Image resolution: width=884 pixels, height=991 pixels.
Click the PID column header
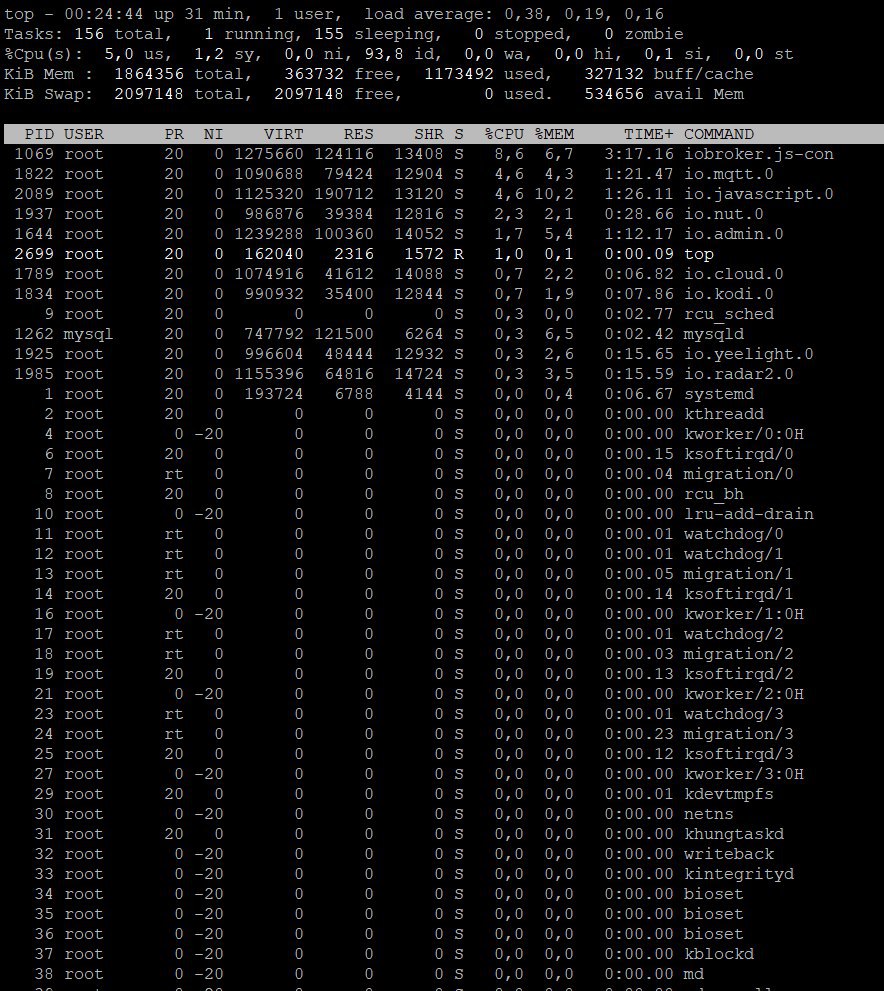tap(39, 134)
